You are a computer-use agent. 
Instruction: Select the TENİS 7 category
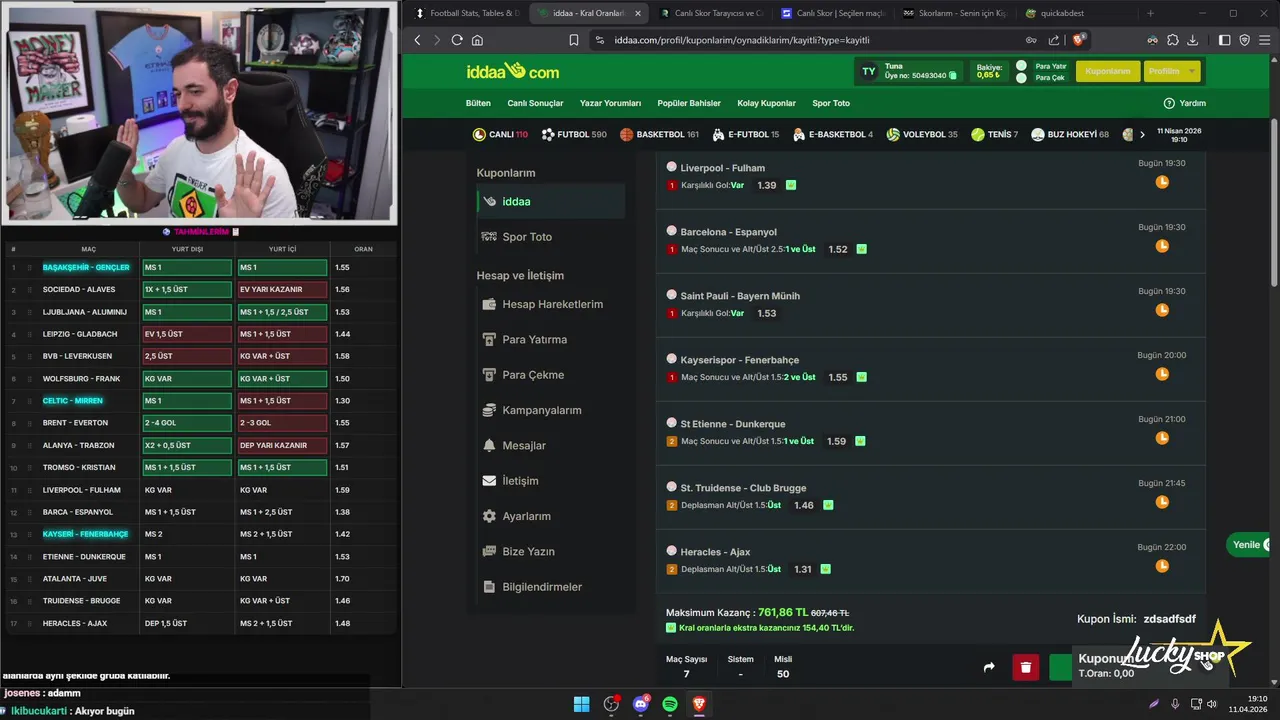click(x=994, y=134)
